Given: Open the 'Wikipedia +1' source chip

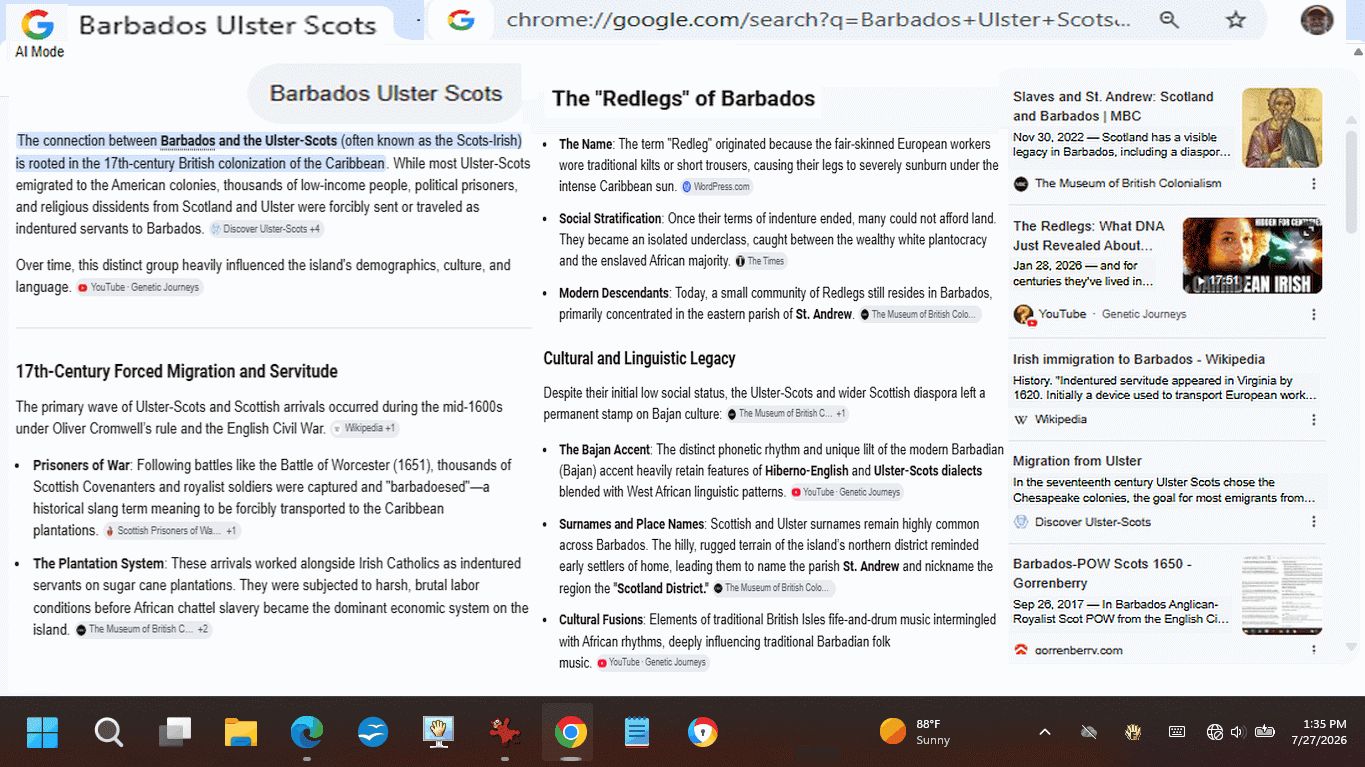Looking at the screenshot, I should [364, 428].
